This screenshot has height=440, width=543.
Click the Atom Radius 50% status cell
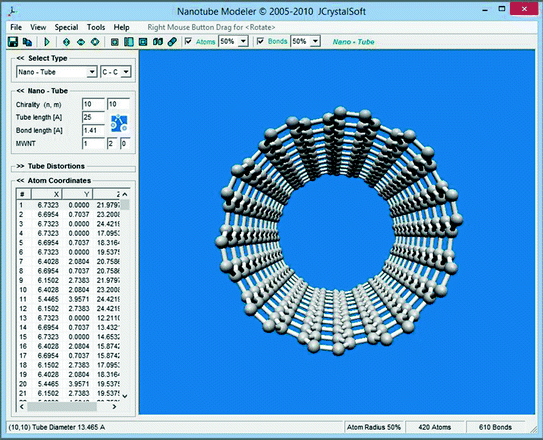374,428
